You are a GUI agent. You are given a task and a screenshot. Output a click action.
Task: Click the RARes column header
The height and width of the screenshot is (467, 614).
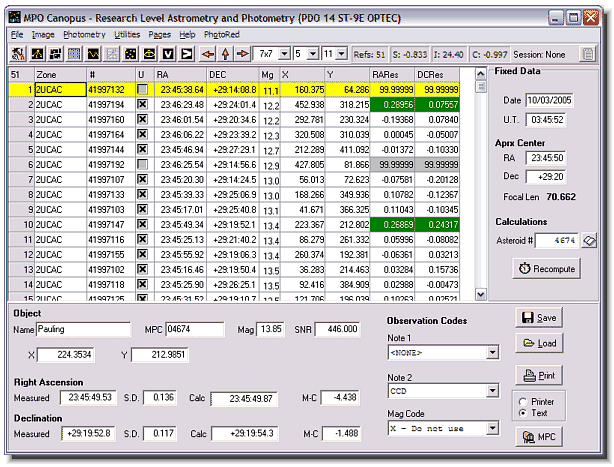tap(392, 74)
